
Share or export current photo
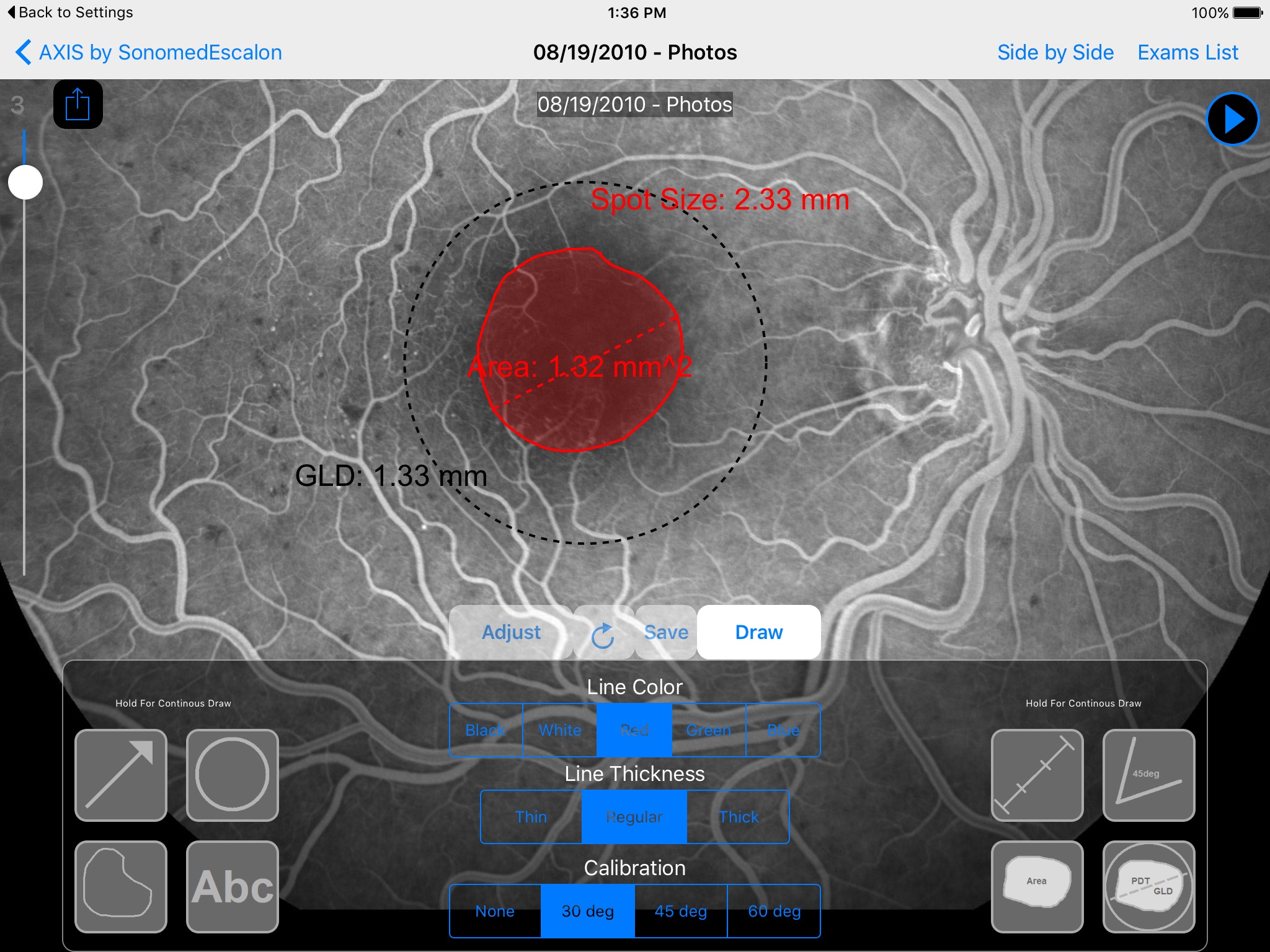point(77,105)
